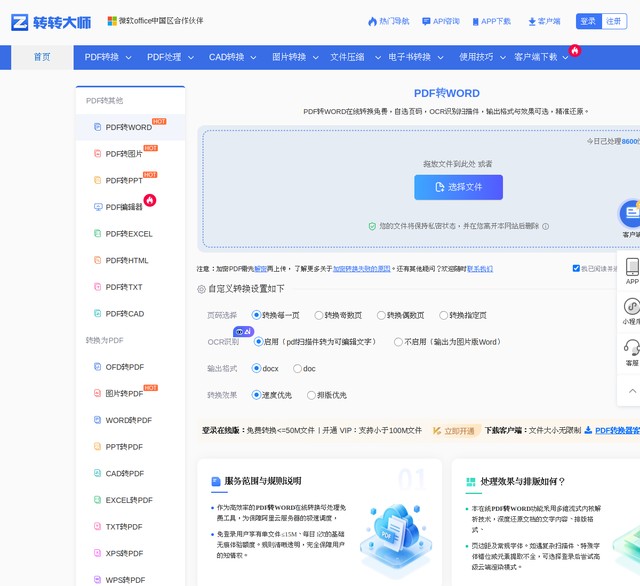Go to the 首页 tab
The width and height of the screenshot is (640, 586).
pyautogui.click(x=42, y=57)
